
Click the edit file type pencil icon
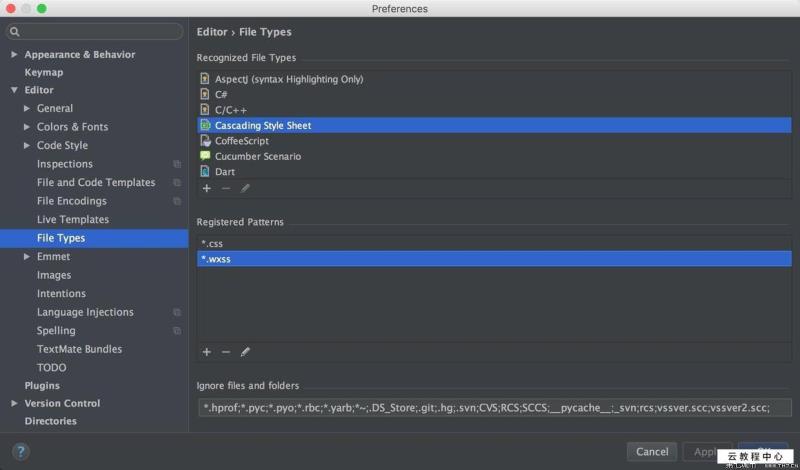[x=245, y=188]
